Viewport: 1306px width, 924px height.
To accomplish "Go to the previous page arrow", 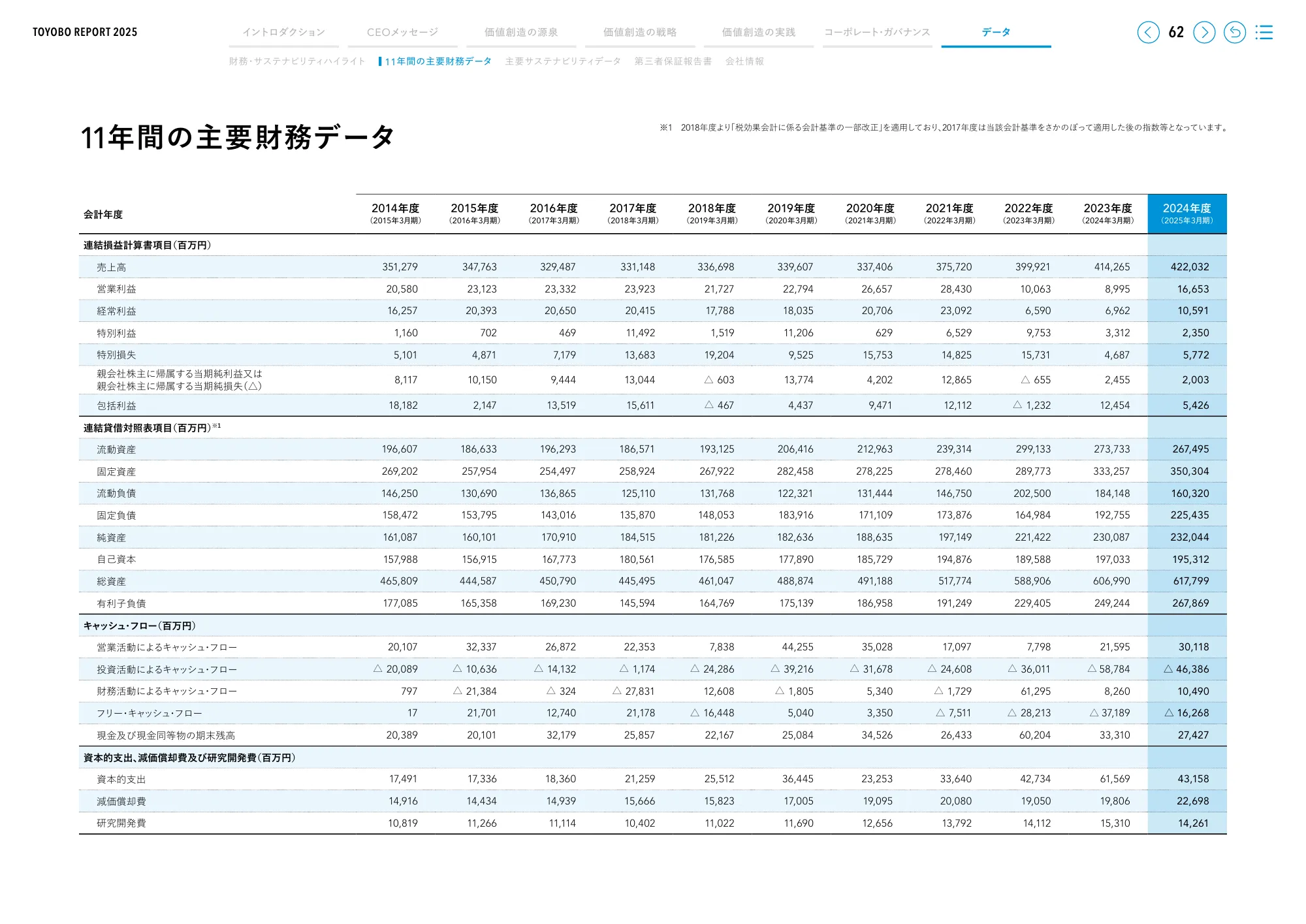I will coord(1148,32).
